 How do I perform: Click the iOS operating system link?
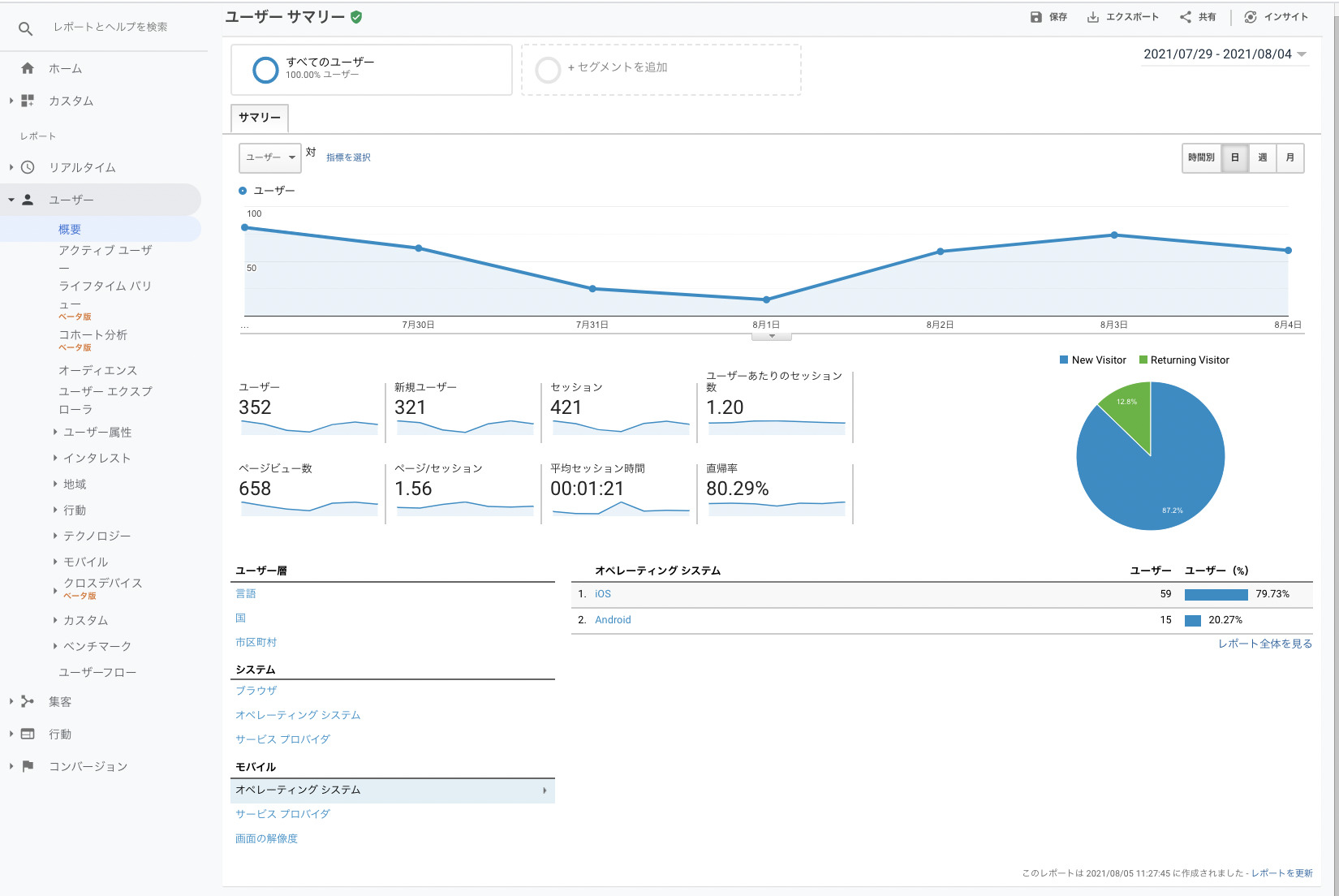click(x=602, y=594)
